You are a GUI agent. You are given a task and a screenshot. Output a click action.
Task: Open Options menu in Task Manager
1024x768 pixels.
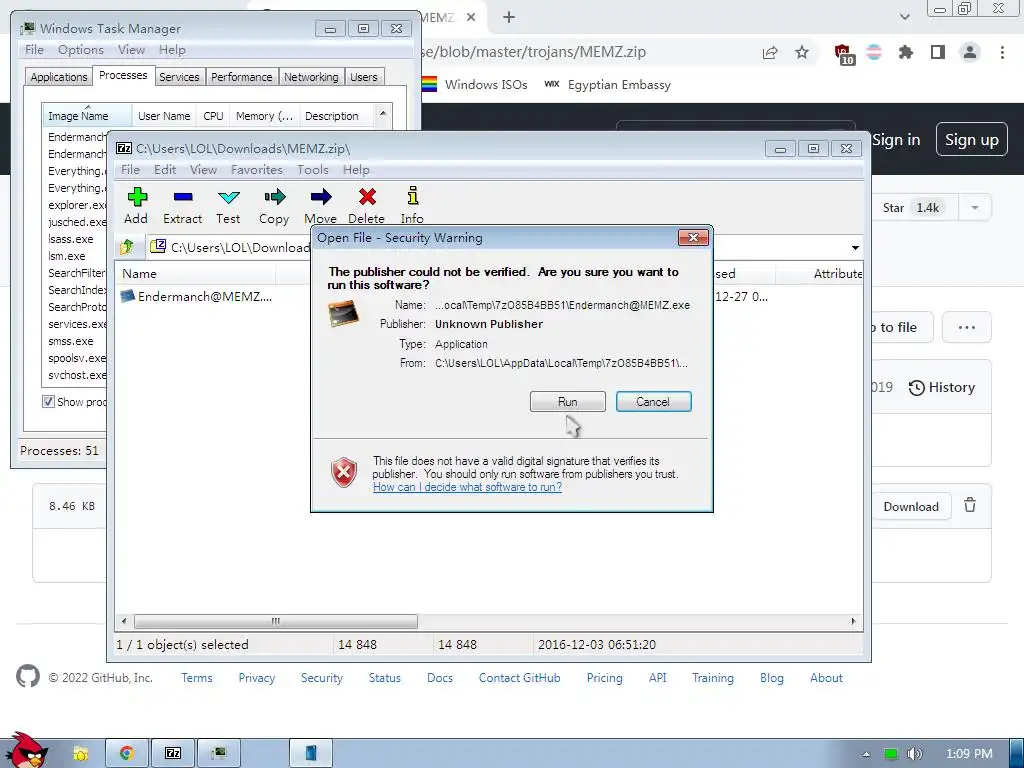click(81, 50)
